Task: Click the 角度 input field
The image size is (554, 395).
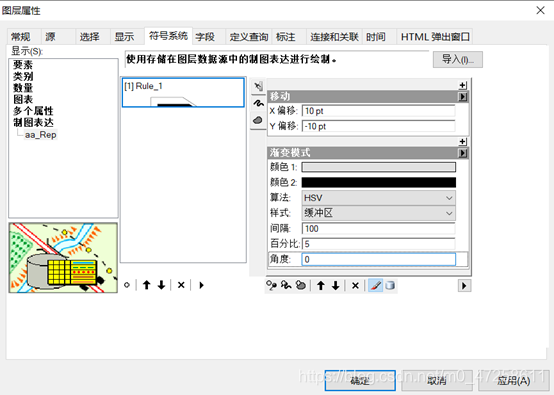Action: [x=379, y=259]
